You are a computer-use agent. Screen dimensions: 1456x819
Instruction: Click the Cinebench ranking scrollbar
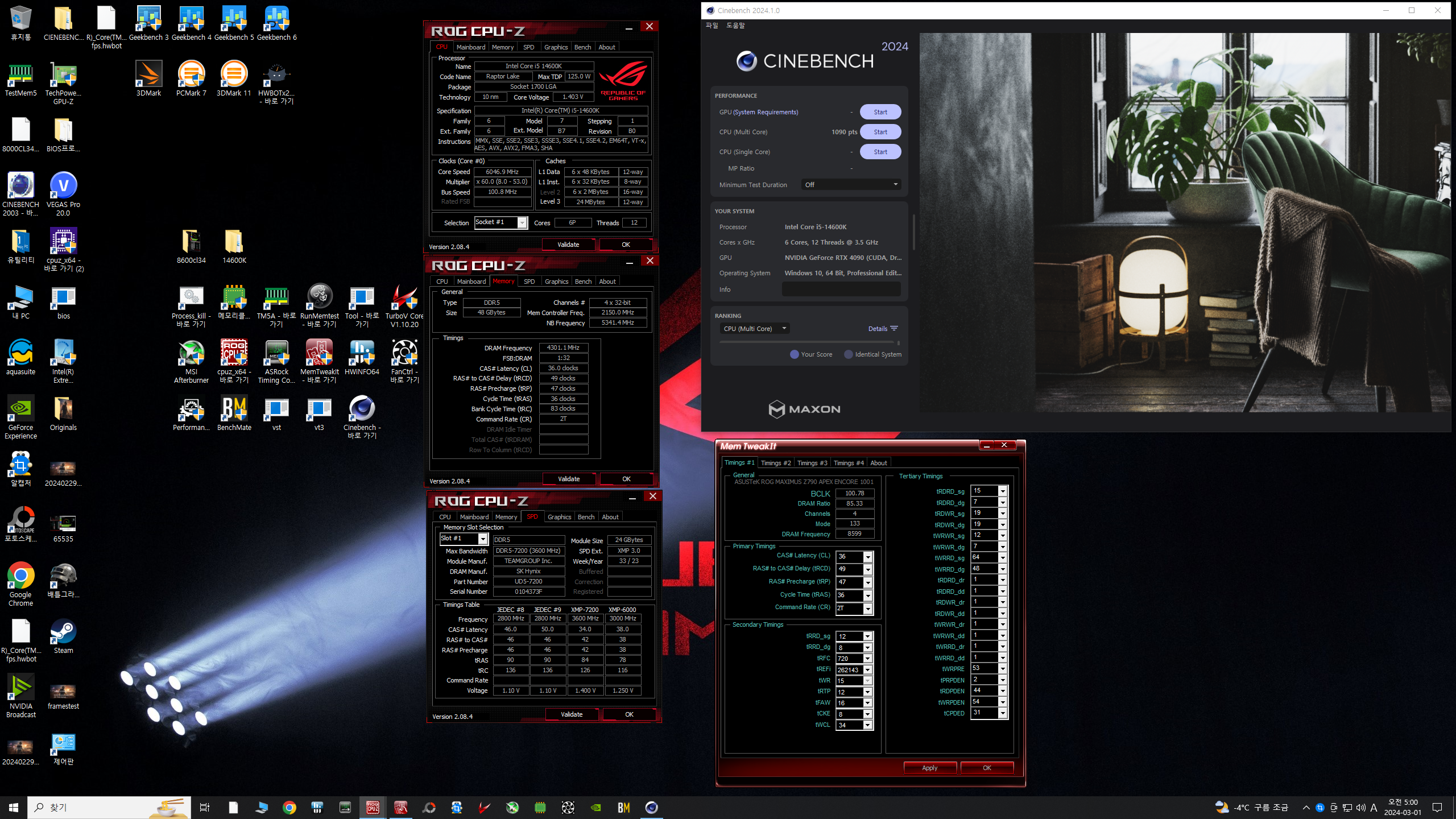pos(810,343)
